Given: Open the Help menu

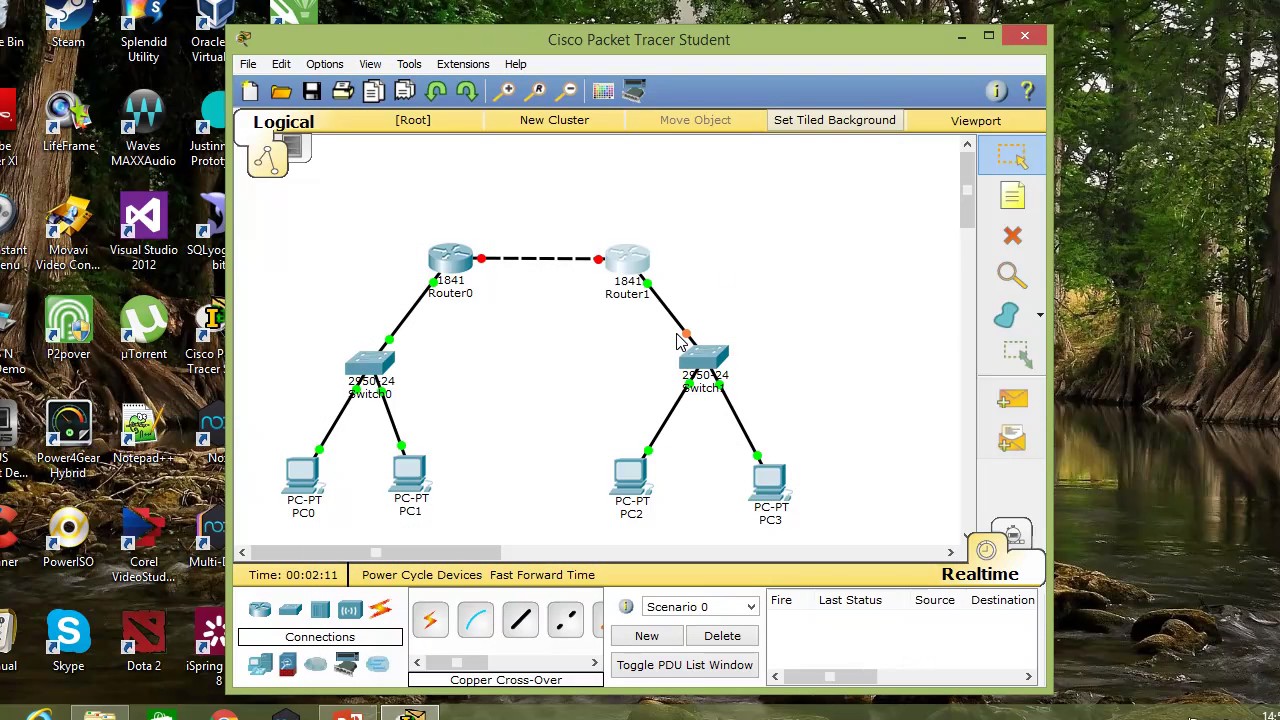Looking at the screenshot, I should (x=515, y=64).
